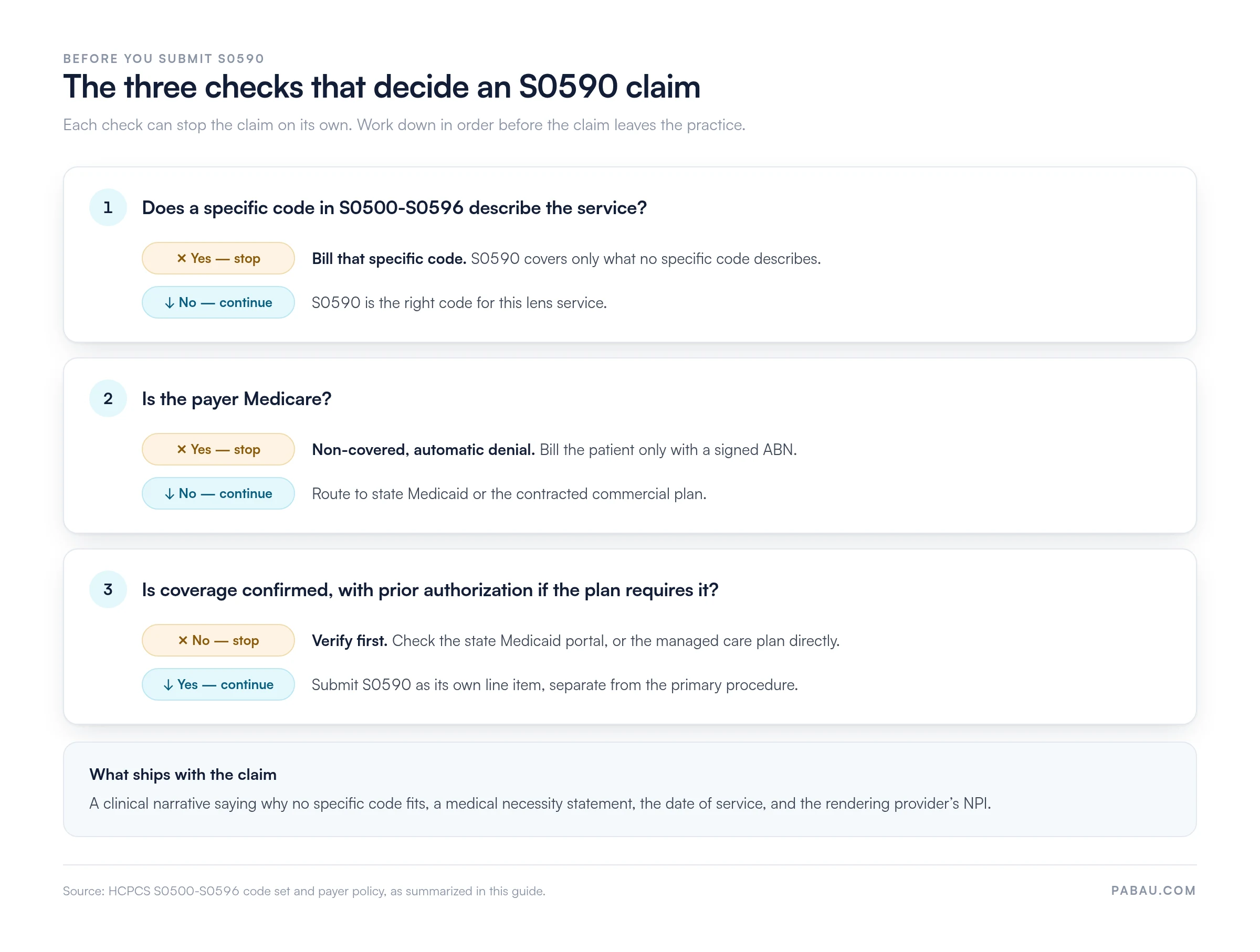Click the 'BEFORE YOU SUBMIT S0590' eyebrow label

tap(163, 59)
